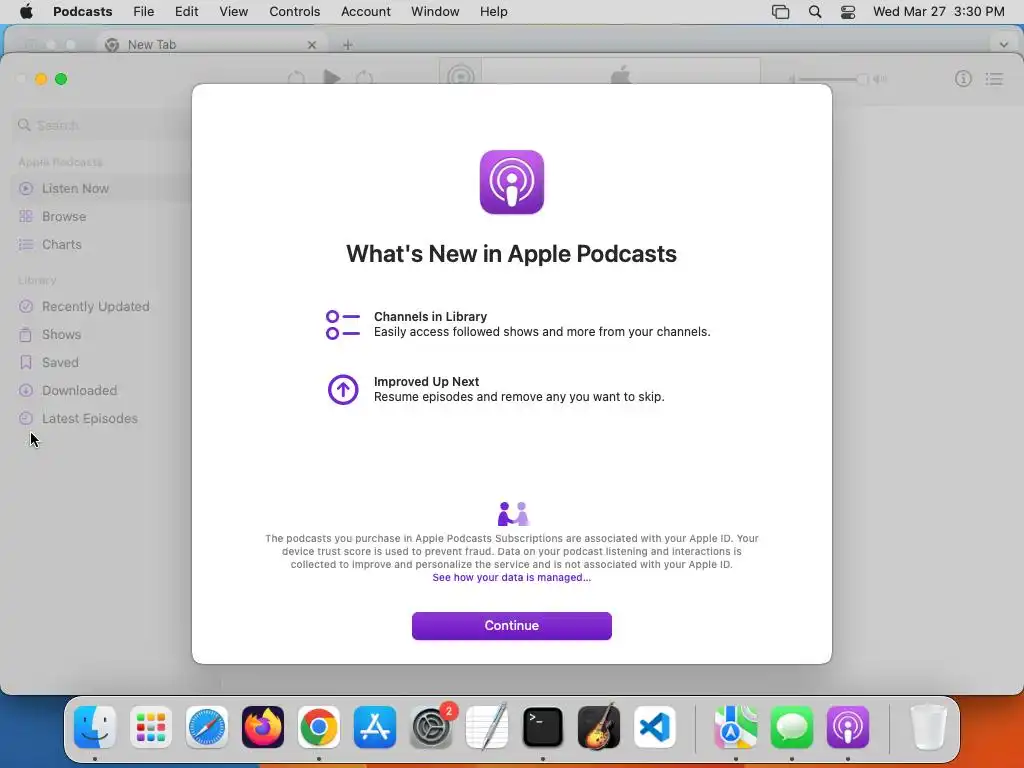Open Charts in the sidebar
The image size is (1024, 768).
click(62, 244)
